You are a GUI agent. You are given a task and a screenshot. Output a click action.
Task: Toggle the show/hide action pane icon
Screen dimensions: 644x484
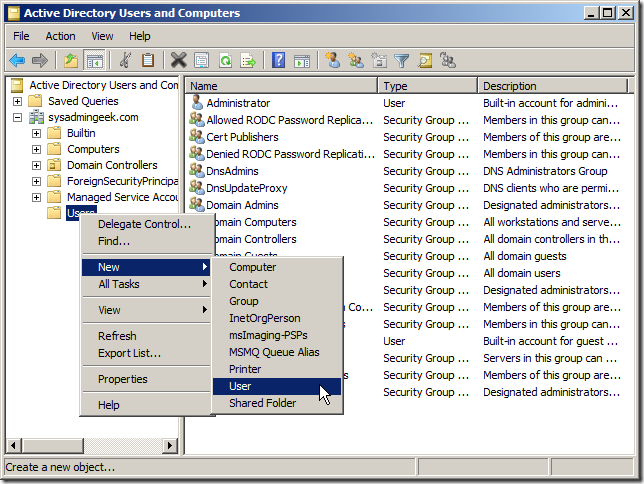click(x=302, y=61)
